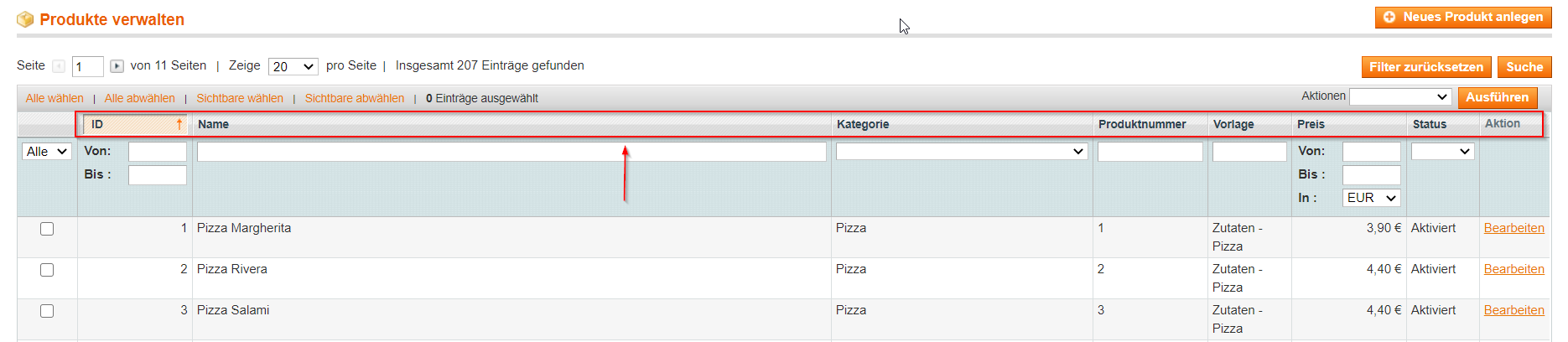Focus the Name filter text field
This screenshot has height=342, width=1568.
511,152
